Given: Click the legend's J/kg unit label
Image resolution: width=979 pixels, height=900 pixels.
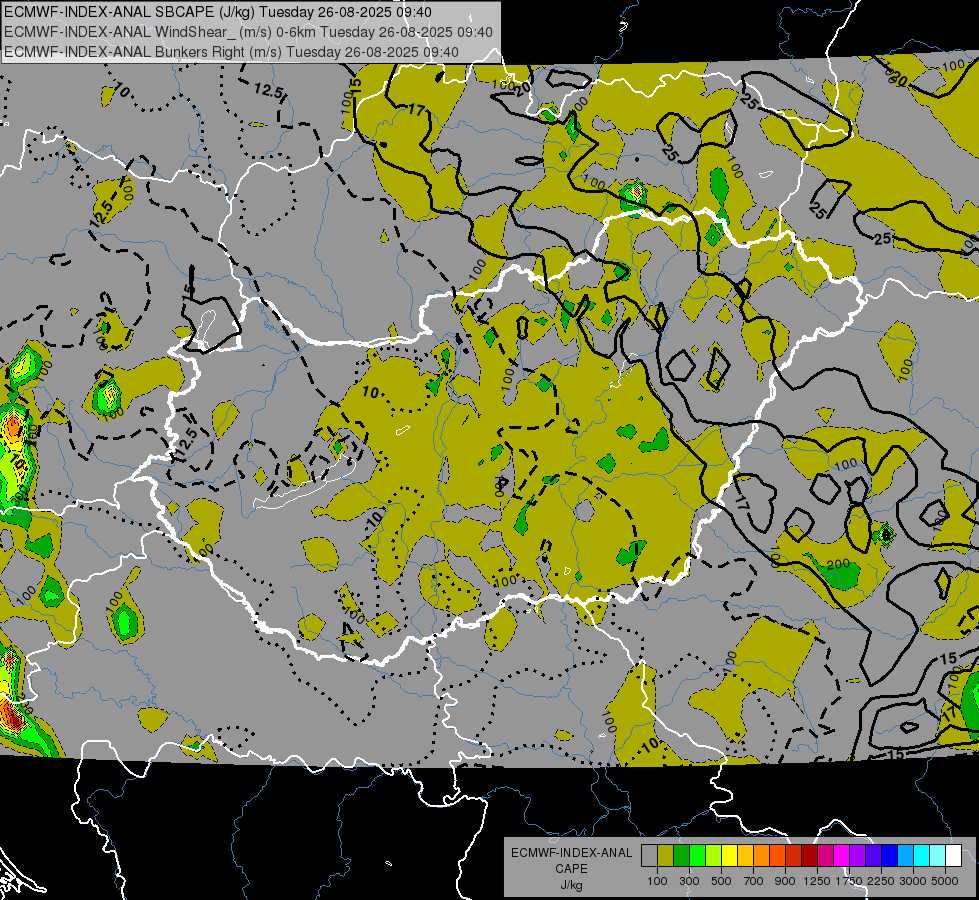Looking at the screenshot, I should coord(571,885).
